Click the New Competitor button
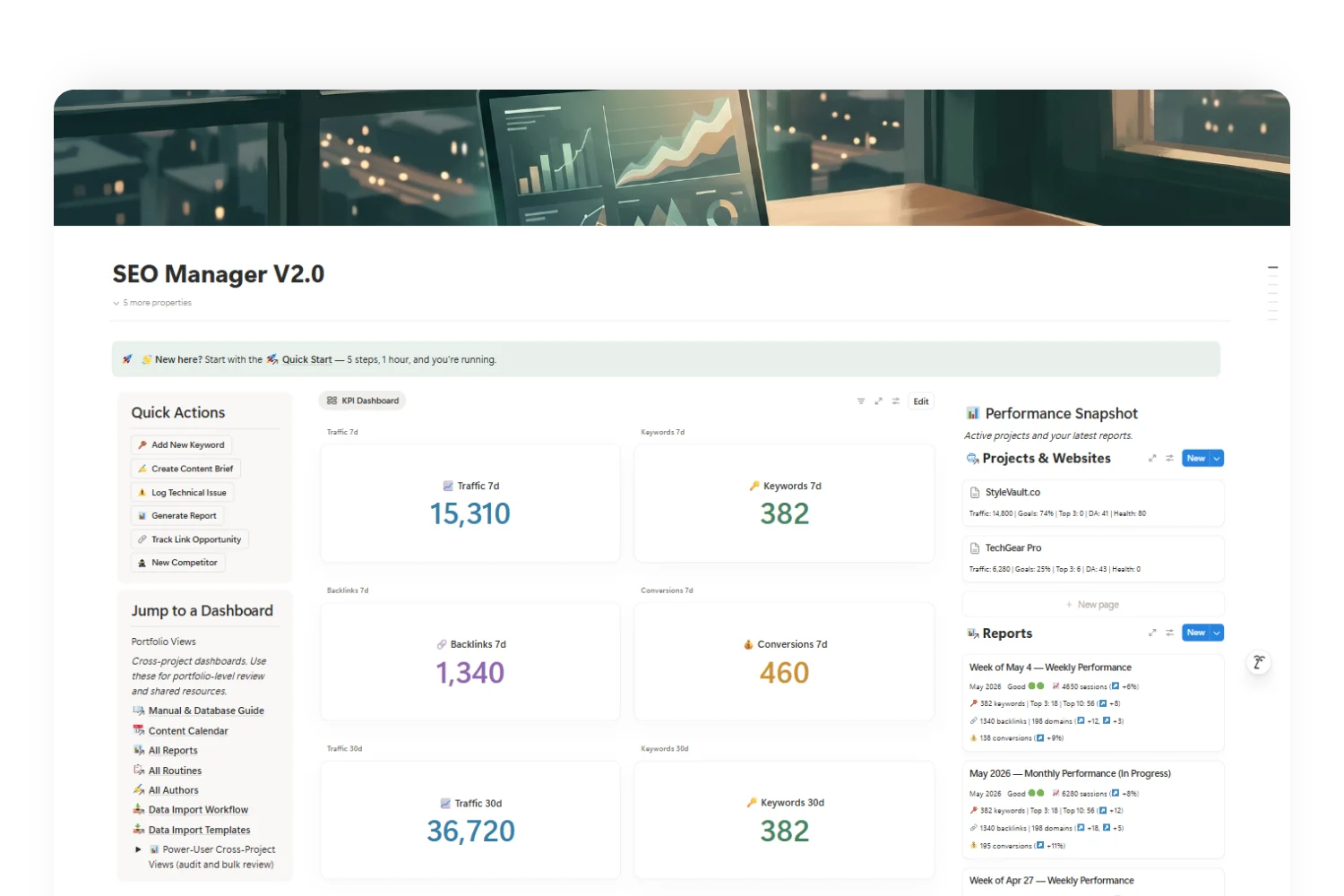Viewport: 1344px width, 896px height. (x=177, y=563)
